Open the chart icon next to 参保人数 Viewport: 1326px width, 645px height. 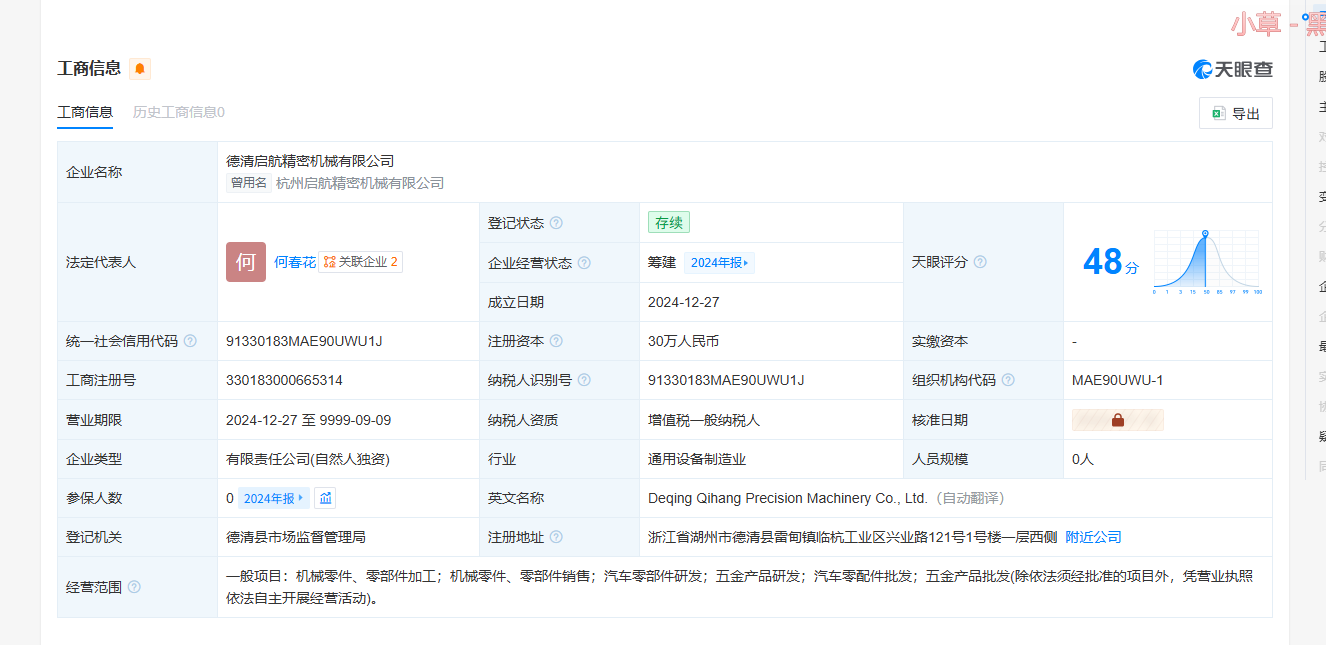[x=326, y=498]
